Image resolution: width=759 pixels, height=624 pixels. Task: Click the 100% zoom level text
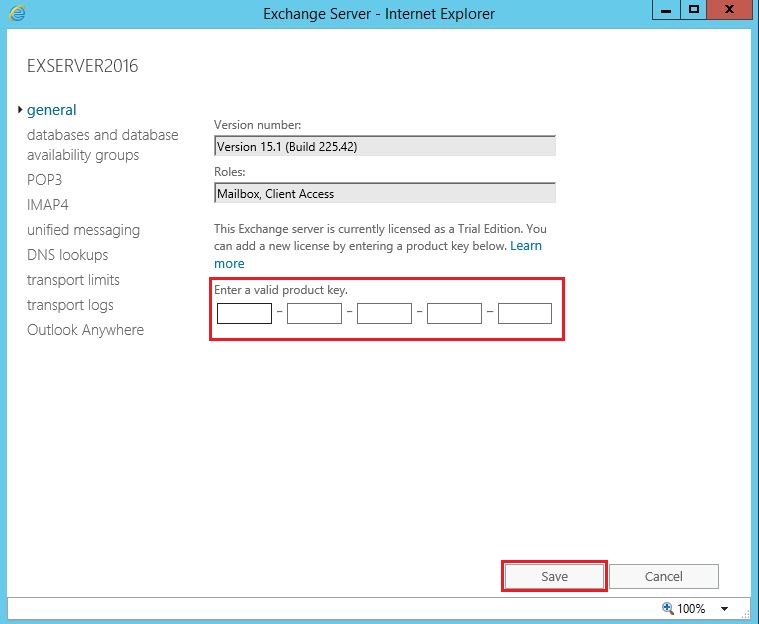tap(691, 609)
